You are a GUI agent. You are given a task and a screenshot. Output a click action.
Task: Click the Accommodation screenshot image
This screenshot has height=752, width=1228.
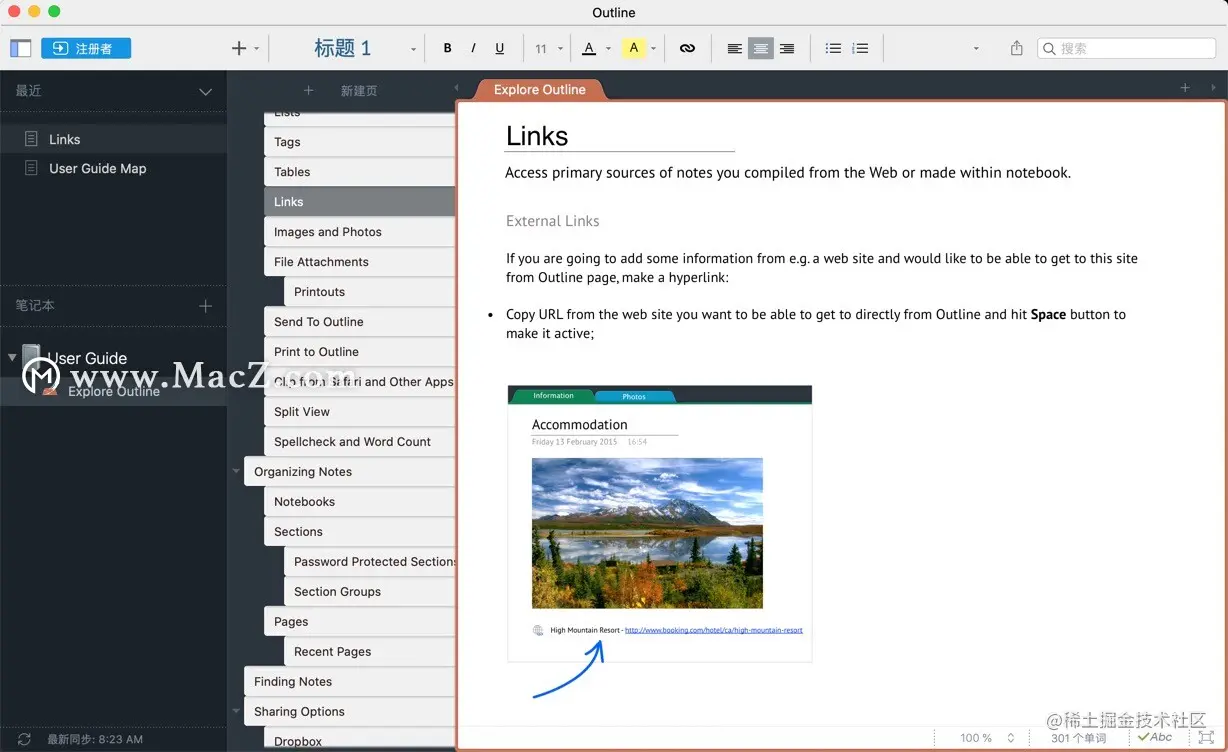click(660, 523)
